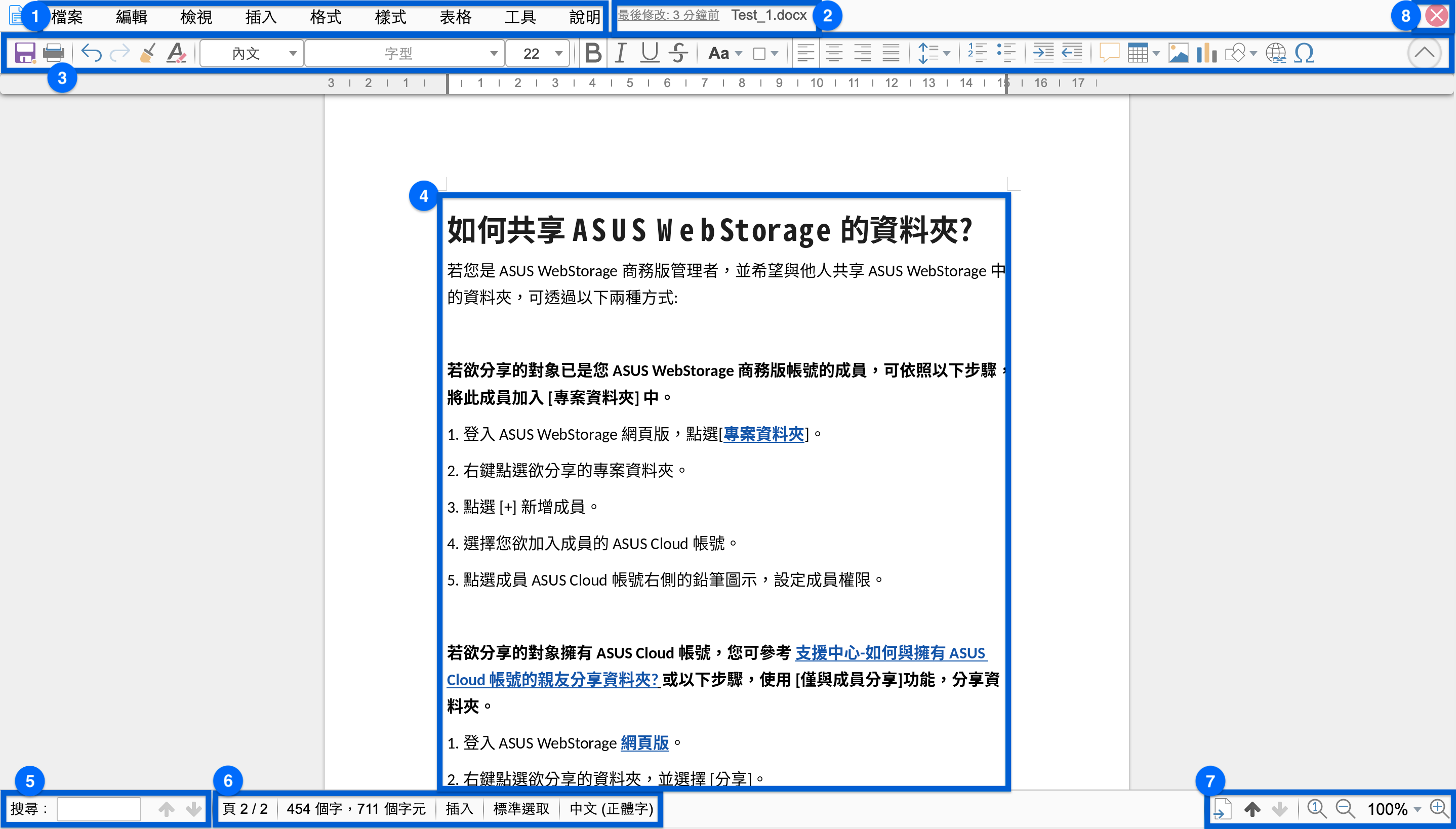Open the 最後修改: 3 分鐘前 link
The image size is (1456, 829).
coord(668,15)
